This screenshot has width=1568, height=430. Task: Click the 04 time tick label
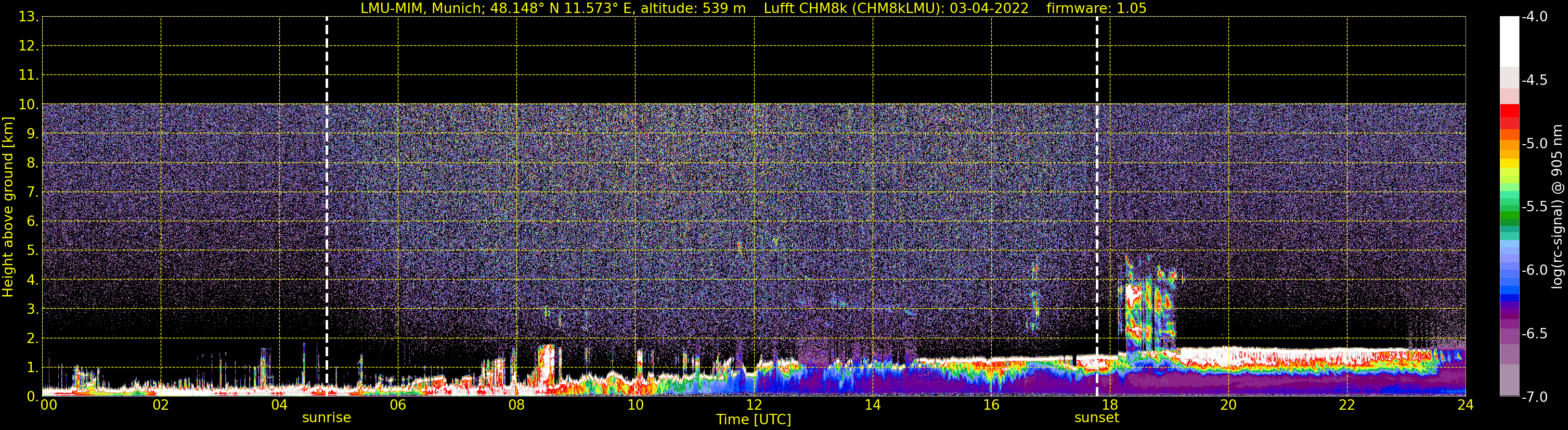279,405
